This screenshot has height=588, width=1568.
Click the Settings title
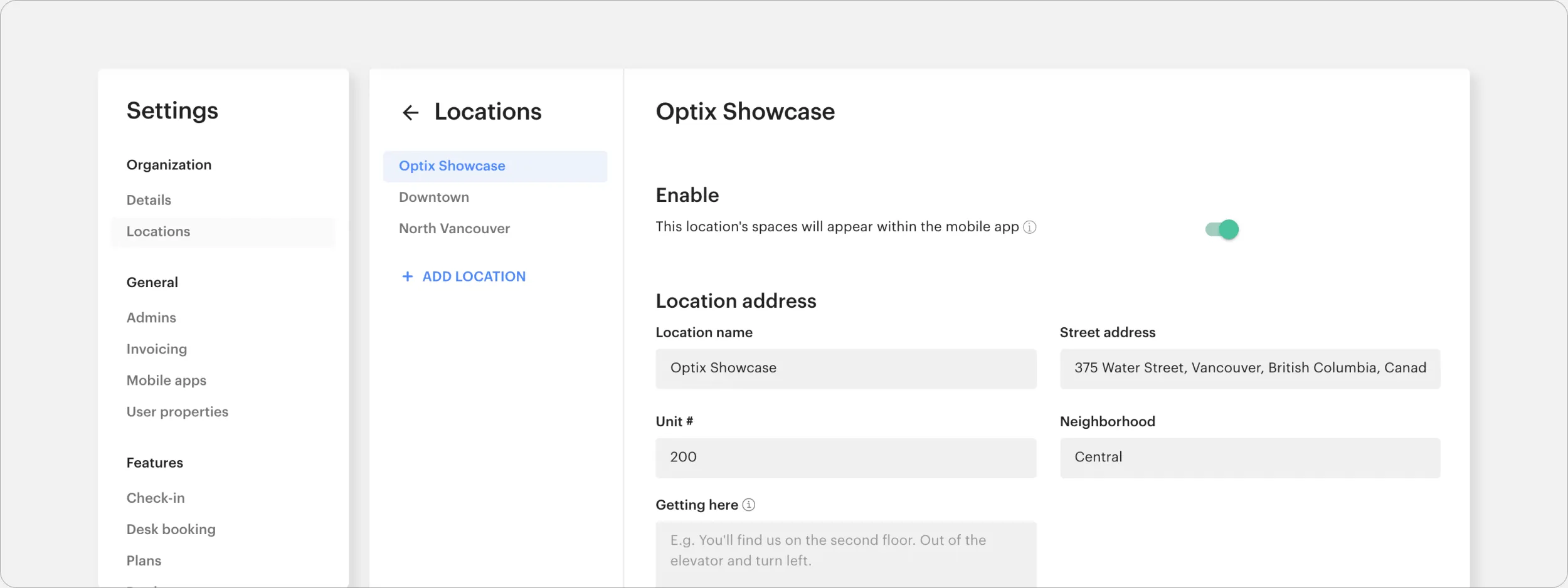point(172,110)
